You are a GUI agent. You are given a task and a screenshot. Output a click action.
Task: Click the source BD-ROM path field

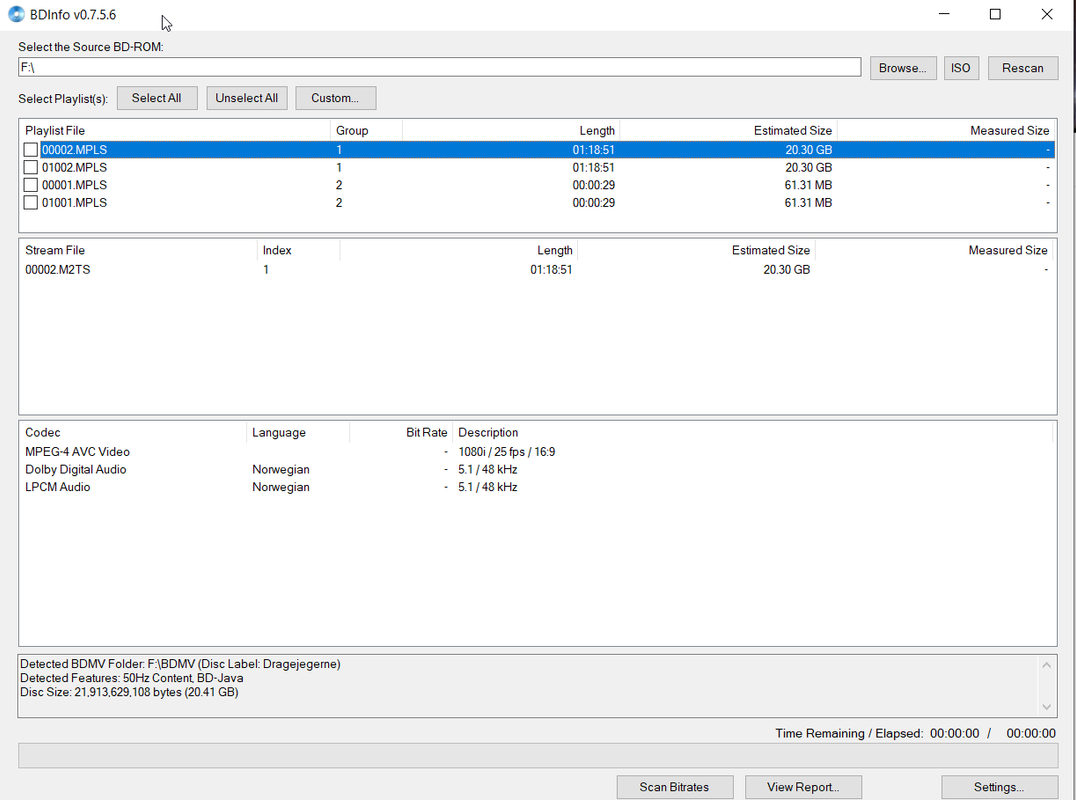pyautogui.click(x=439, y=67)
